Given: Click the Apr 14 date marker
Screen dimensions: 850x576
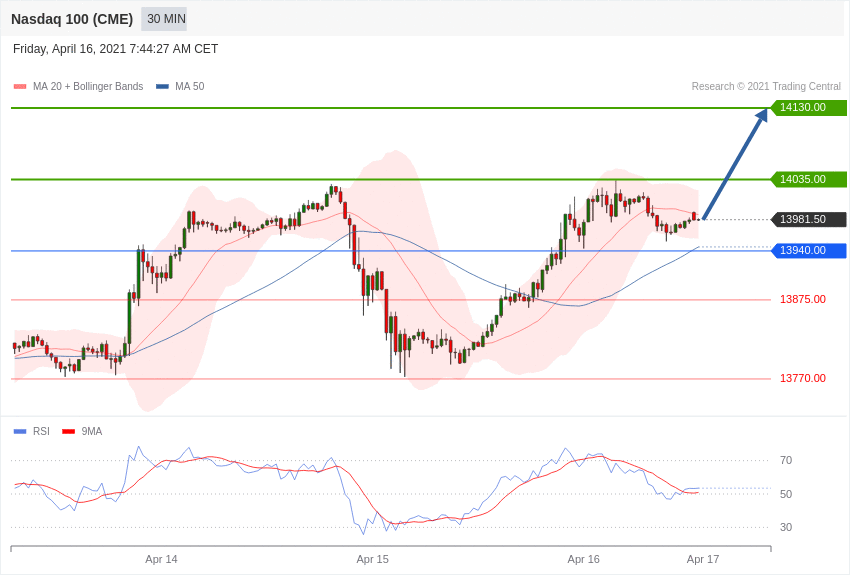Looking at the screenshot, I should click(161, 559).
